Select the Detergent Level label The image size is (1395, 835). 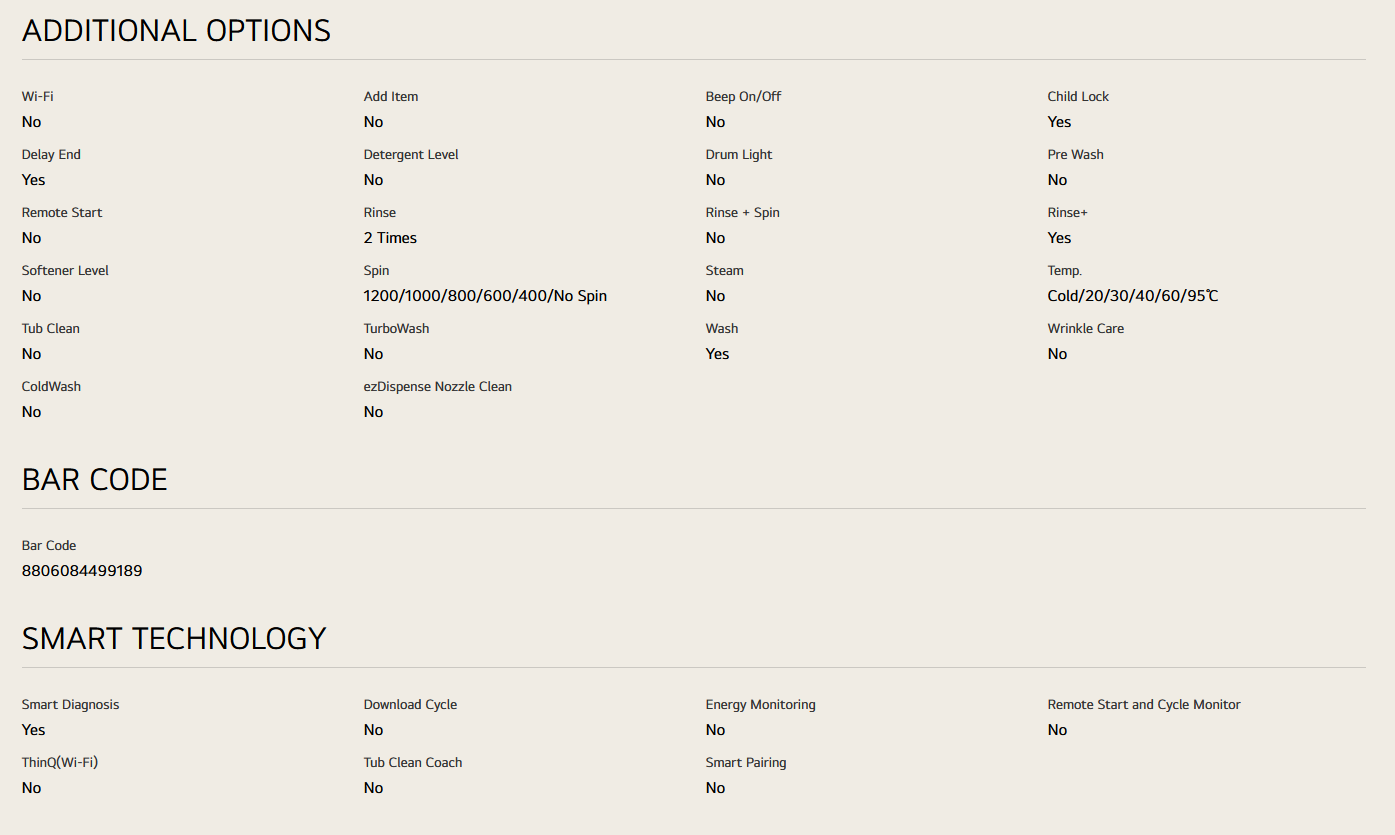coord(411,155)
